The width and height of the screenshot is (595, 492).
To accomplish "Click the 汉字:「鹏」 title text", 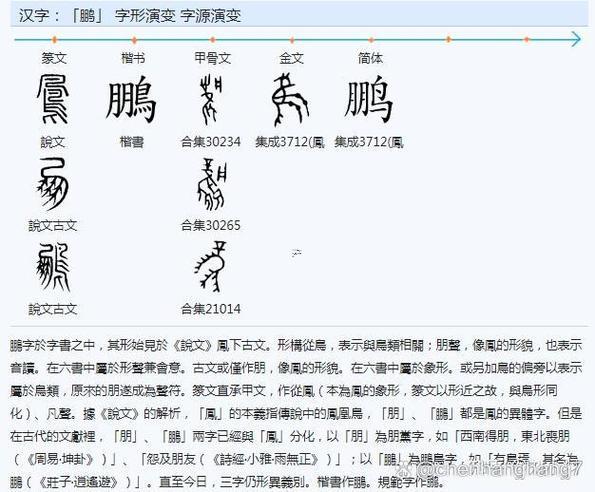I will pyautogui.click(x=61, y=16).
